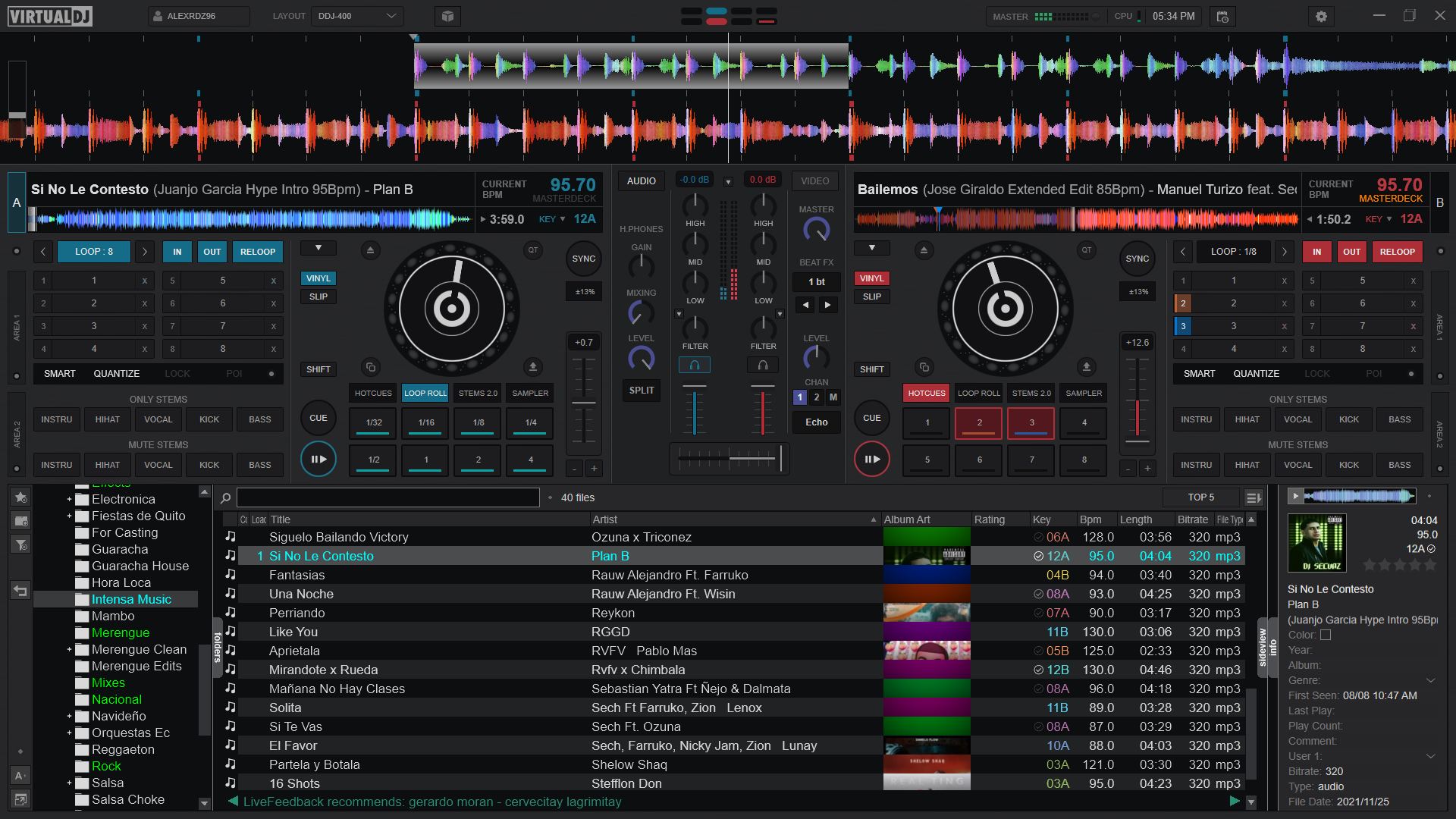Viewport: 1456px width, 819px height.
Task: Expand the Electronica folder tree
Action: (69, 499)
